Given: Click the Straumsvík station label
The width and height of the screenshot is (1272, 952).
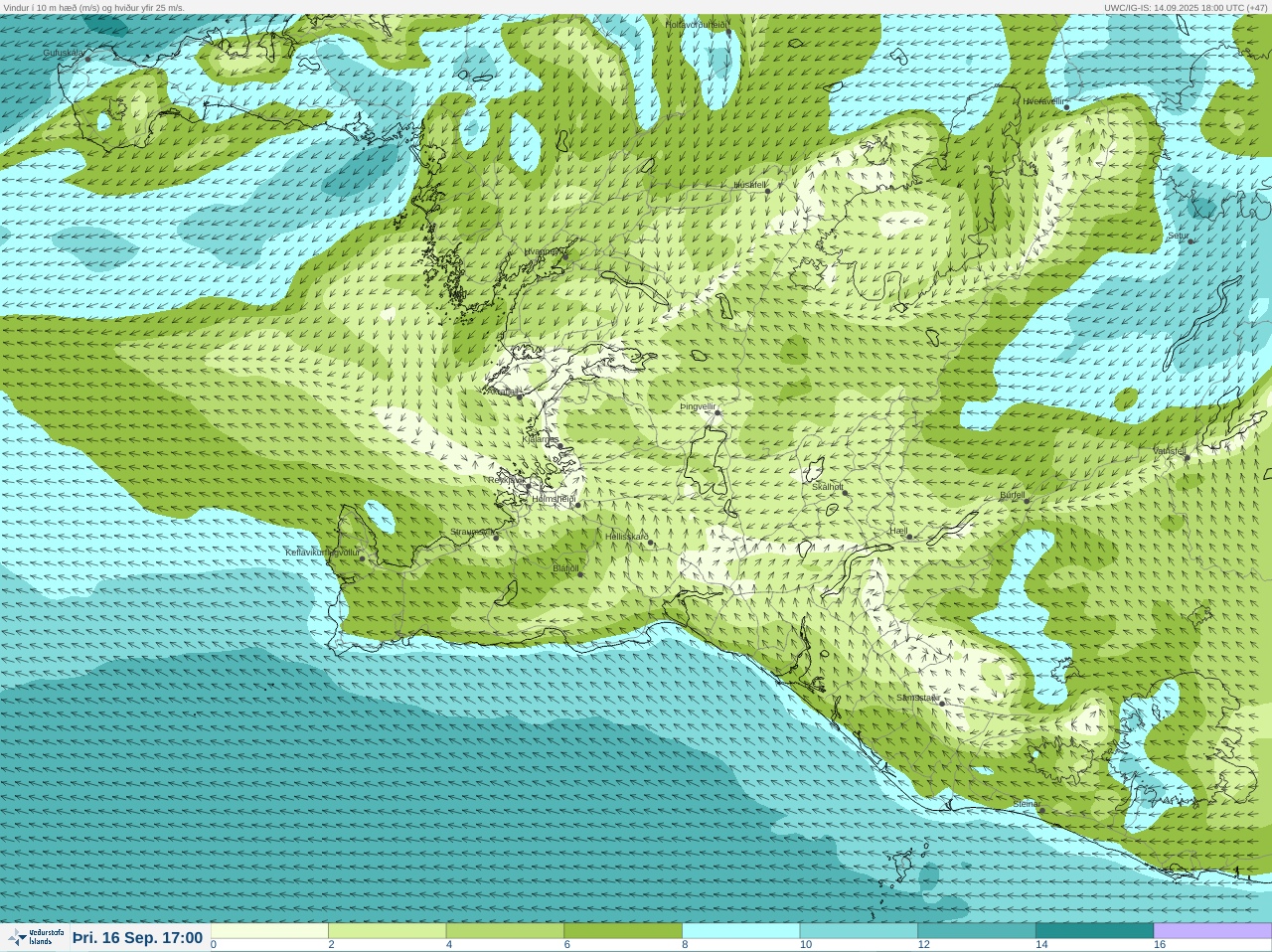Looking at the screenshot, I should click(472, 532).
